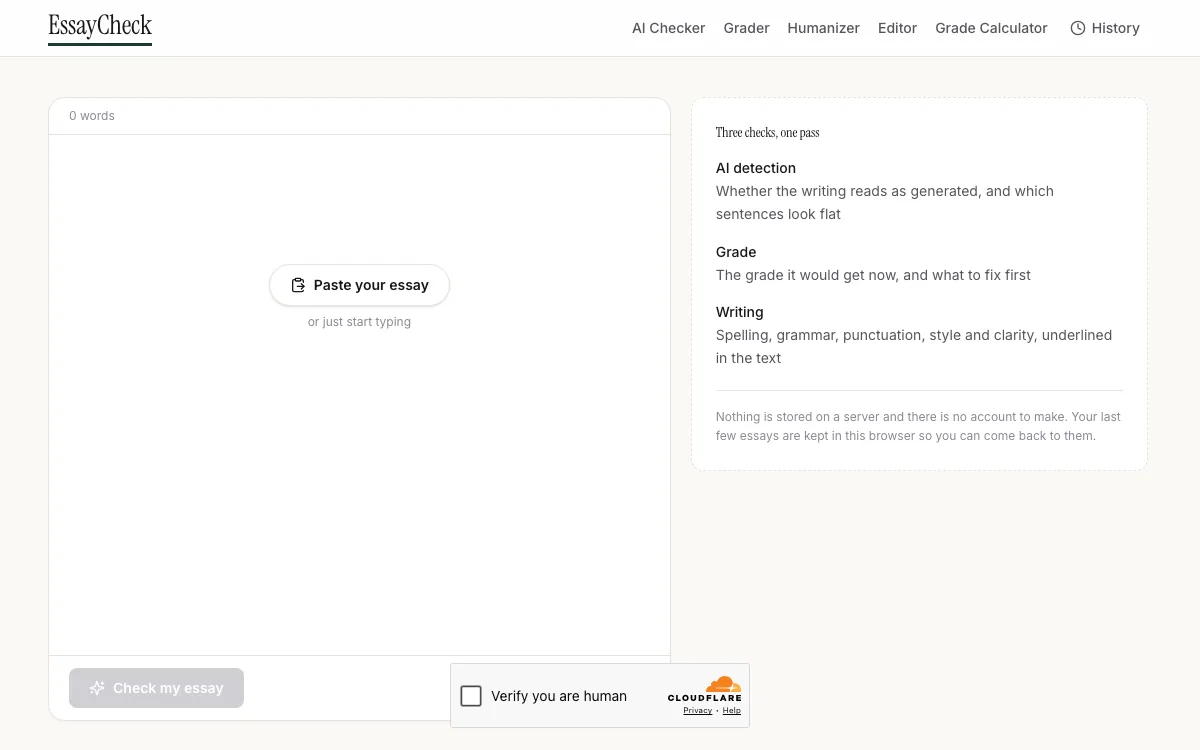
Task: Go to the Grader page
Action: pyautogui.click(x=746, y=28)
